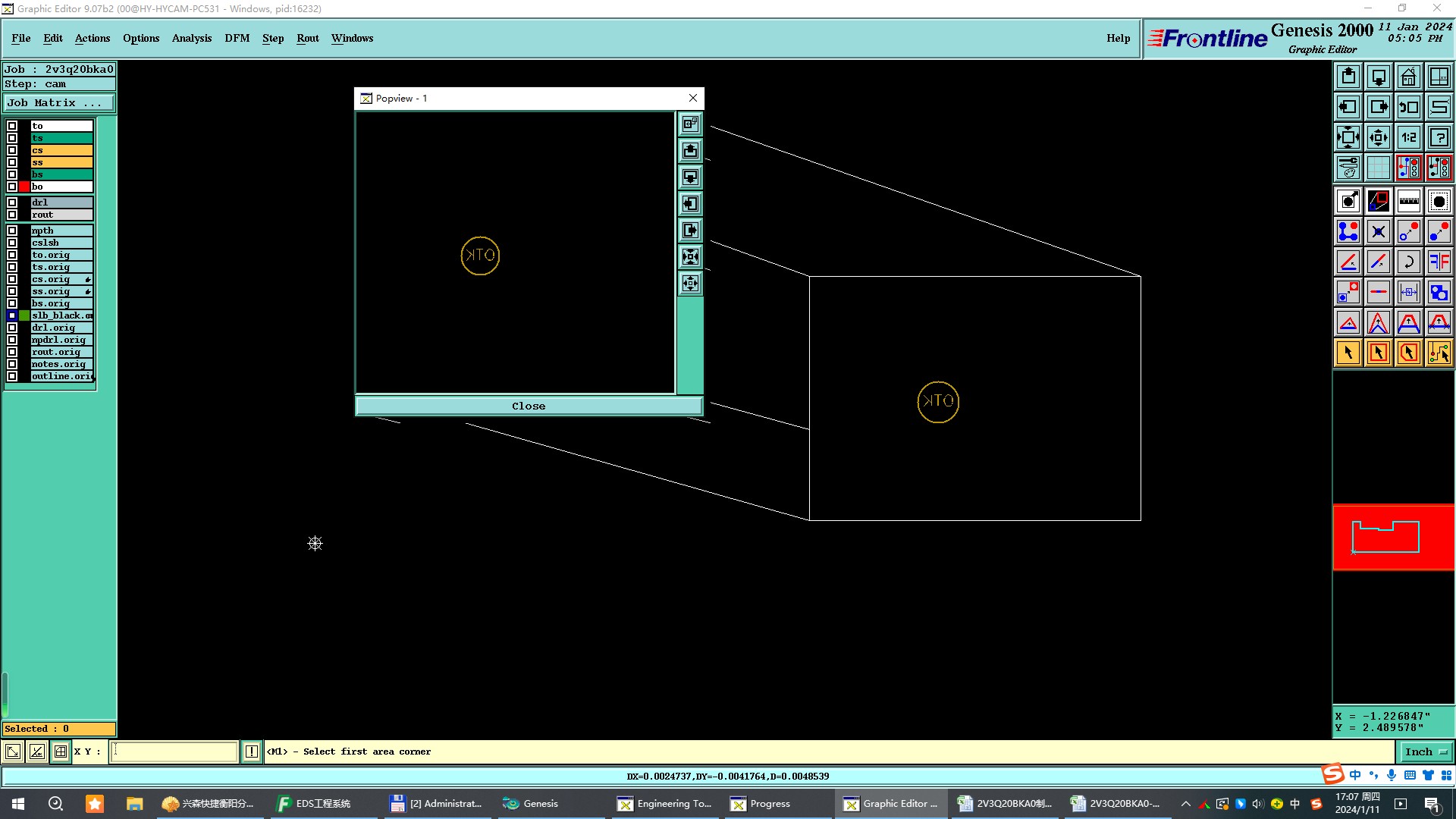The height and width of the screenshot is (819, 1456).
Task: Click the red 'bo' layer color swatch
Action: click(x=24, y=187)
